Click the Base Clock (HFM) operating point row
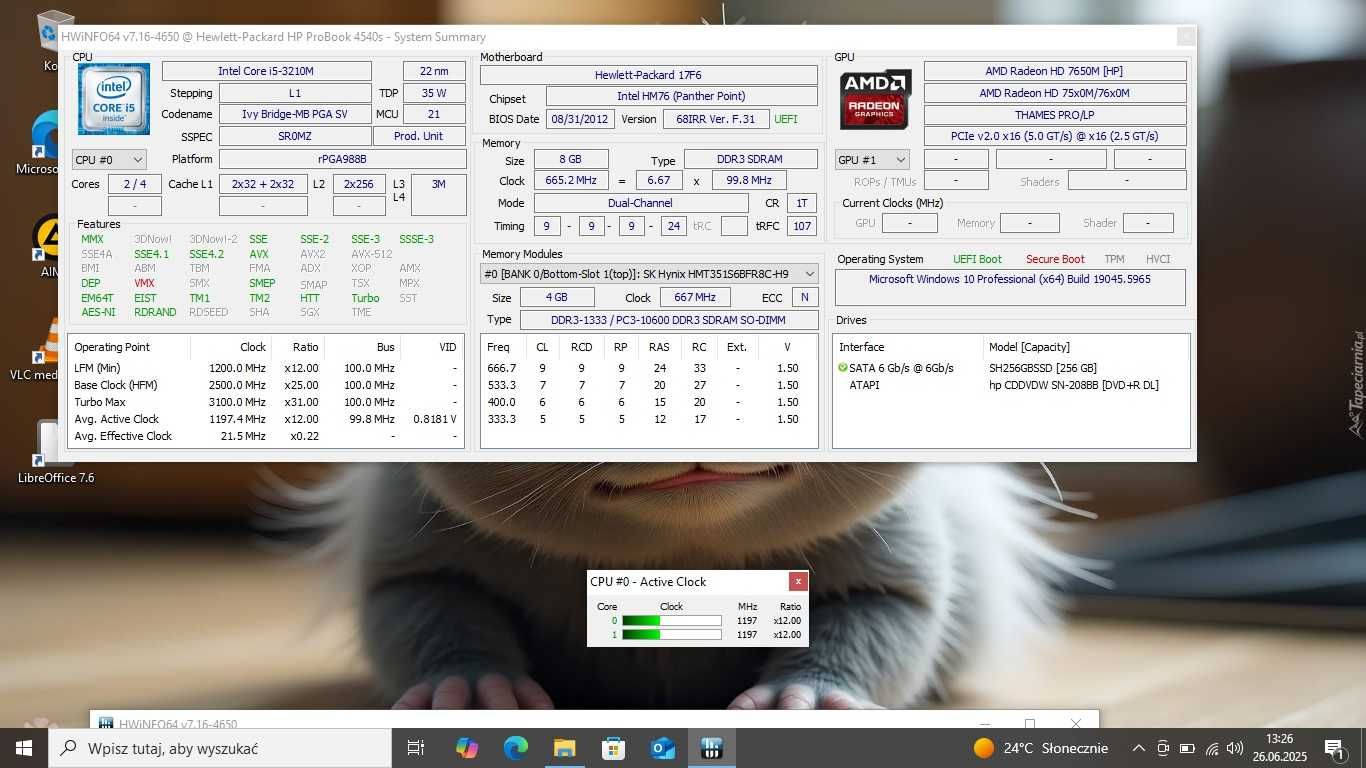The image size is (1366, 768). [x=265, y=385]
